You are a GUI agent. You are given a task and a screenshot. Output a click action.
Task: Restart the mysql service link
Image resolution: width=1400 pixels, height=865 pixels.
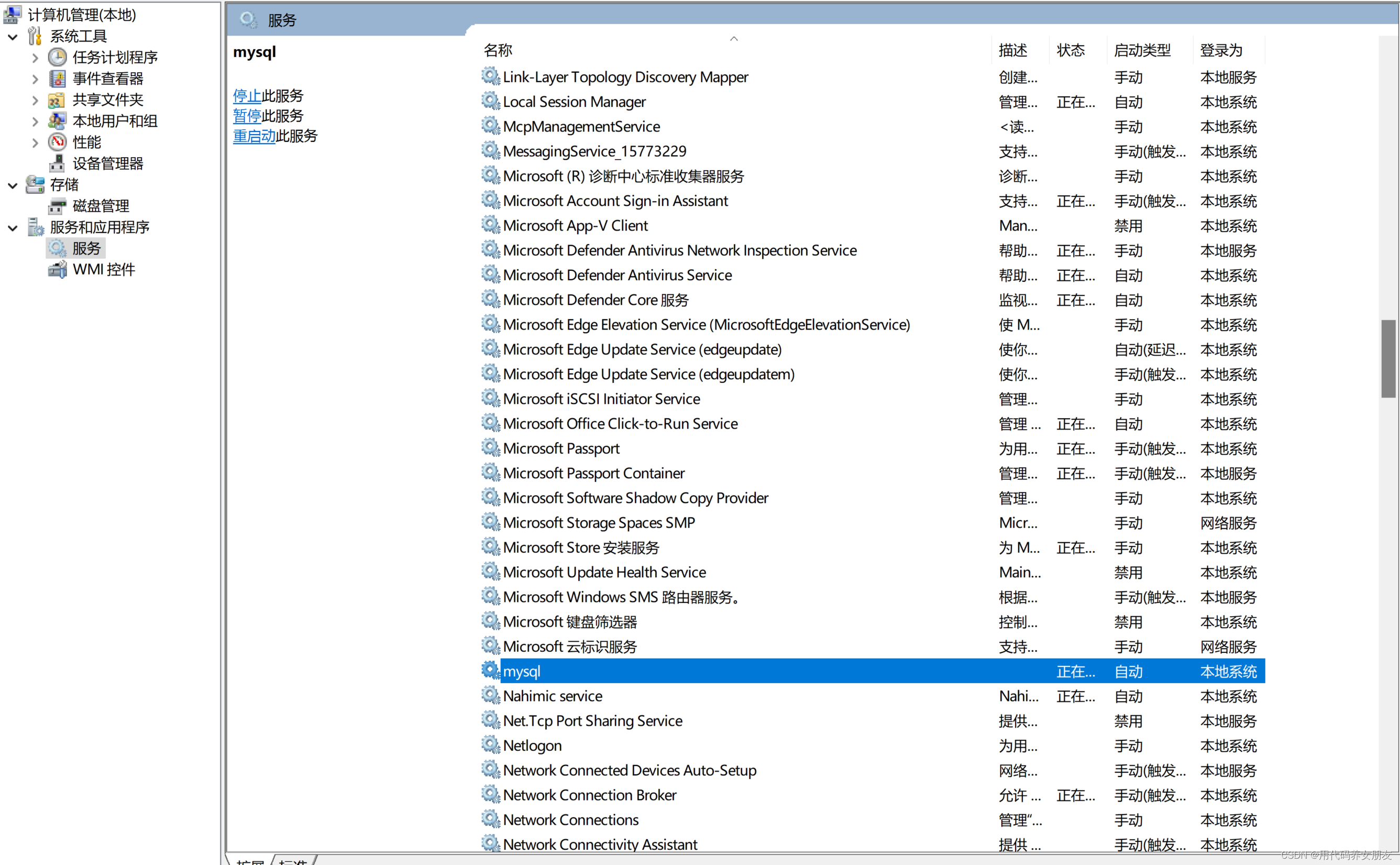[x=254, y=136]
